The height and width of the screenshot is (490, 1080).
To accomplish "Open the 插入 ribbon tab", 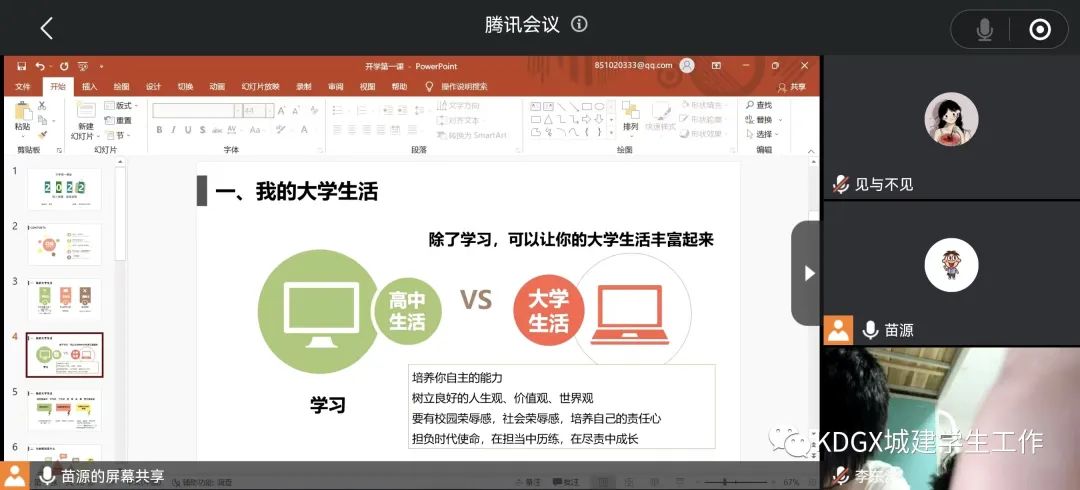I will pos(90,87).
